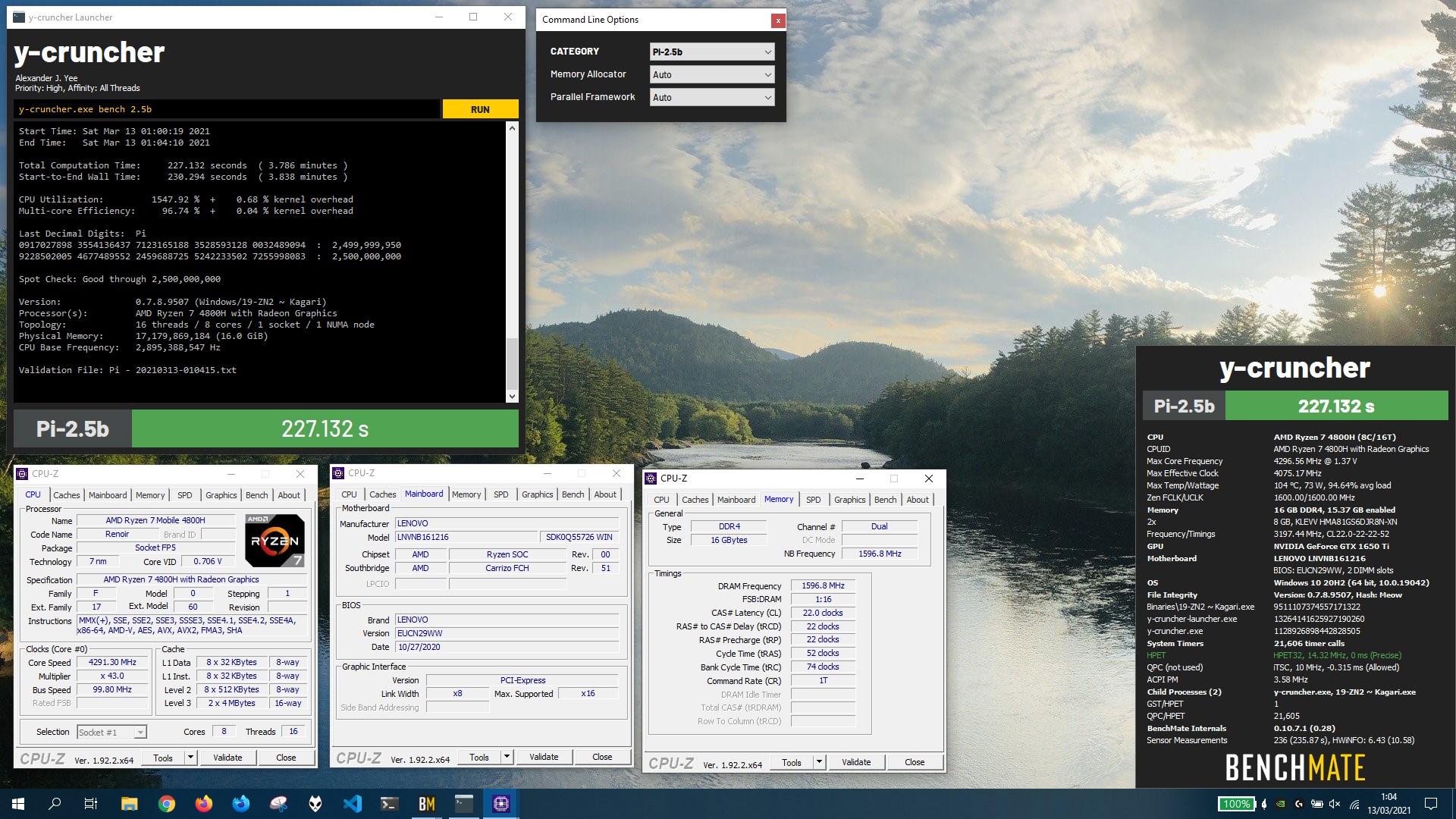The image size is (1456, 819).
Task: Open the Logitech G tray icon
Action: click(x=1299, y=804)
